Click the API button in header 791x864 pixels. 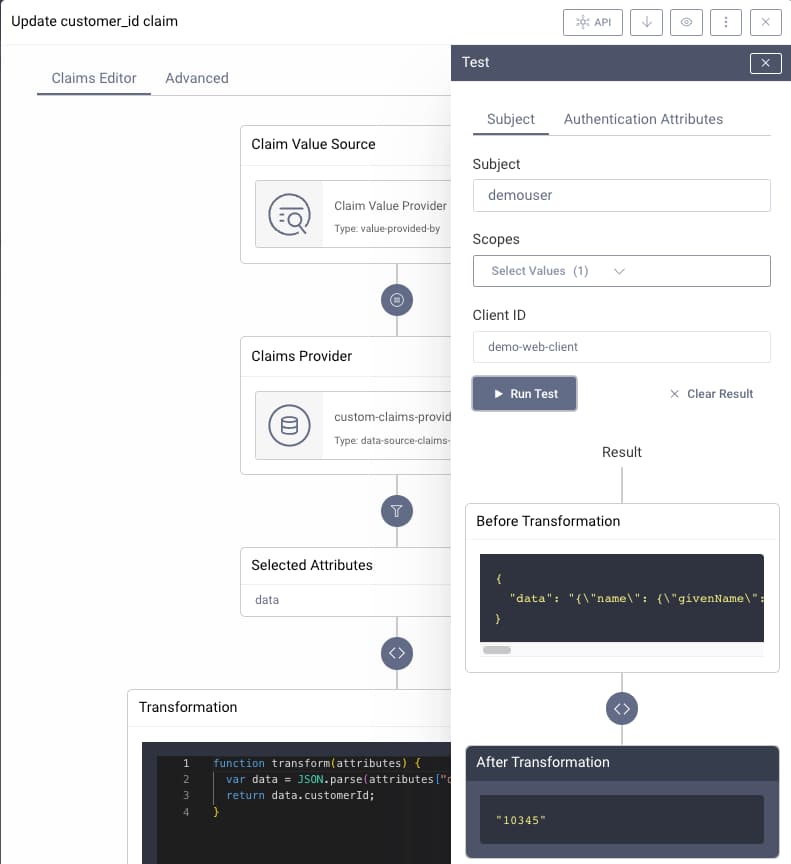click(593, 22)
